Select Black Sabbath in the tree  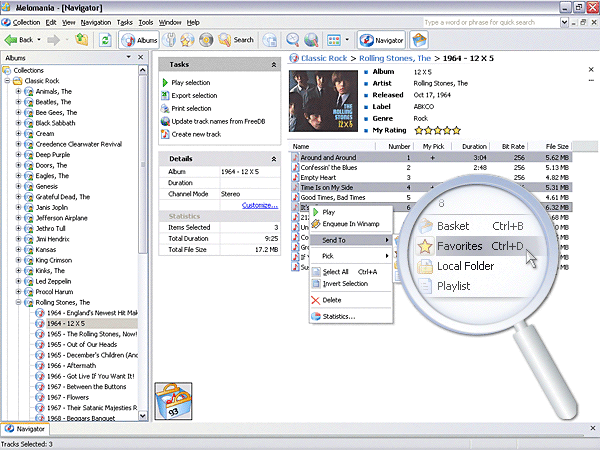pos(55,123)
